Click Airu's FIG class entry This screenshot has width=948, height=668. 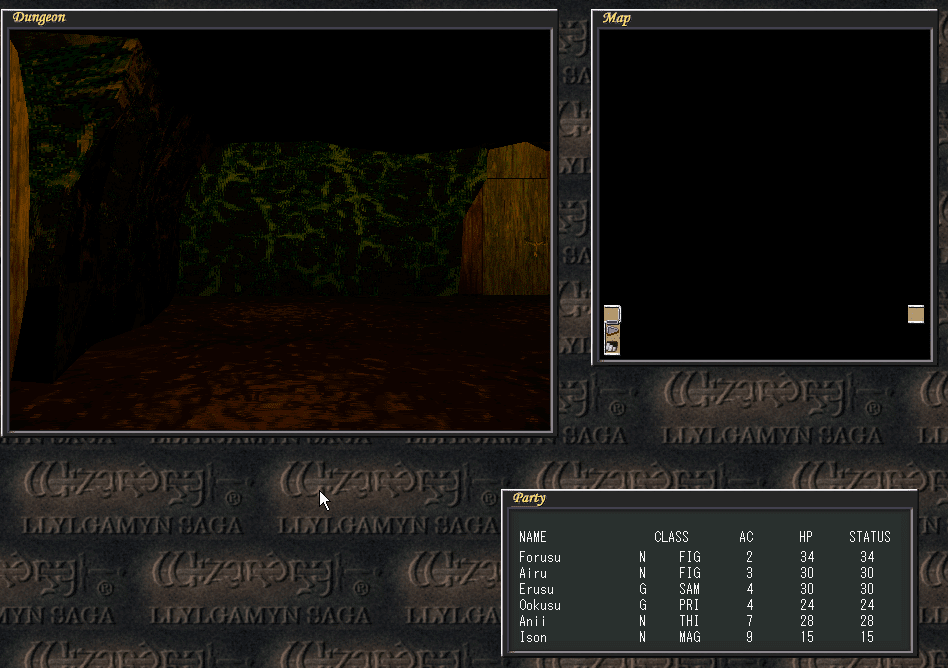tap(689, 573)
